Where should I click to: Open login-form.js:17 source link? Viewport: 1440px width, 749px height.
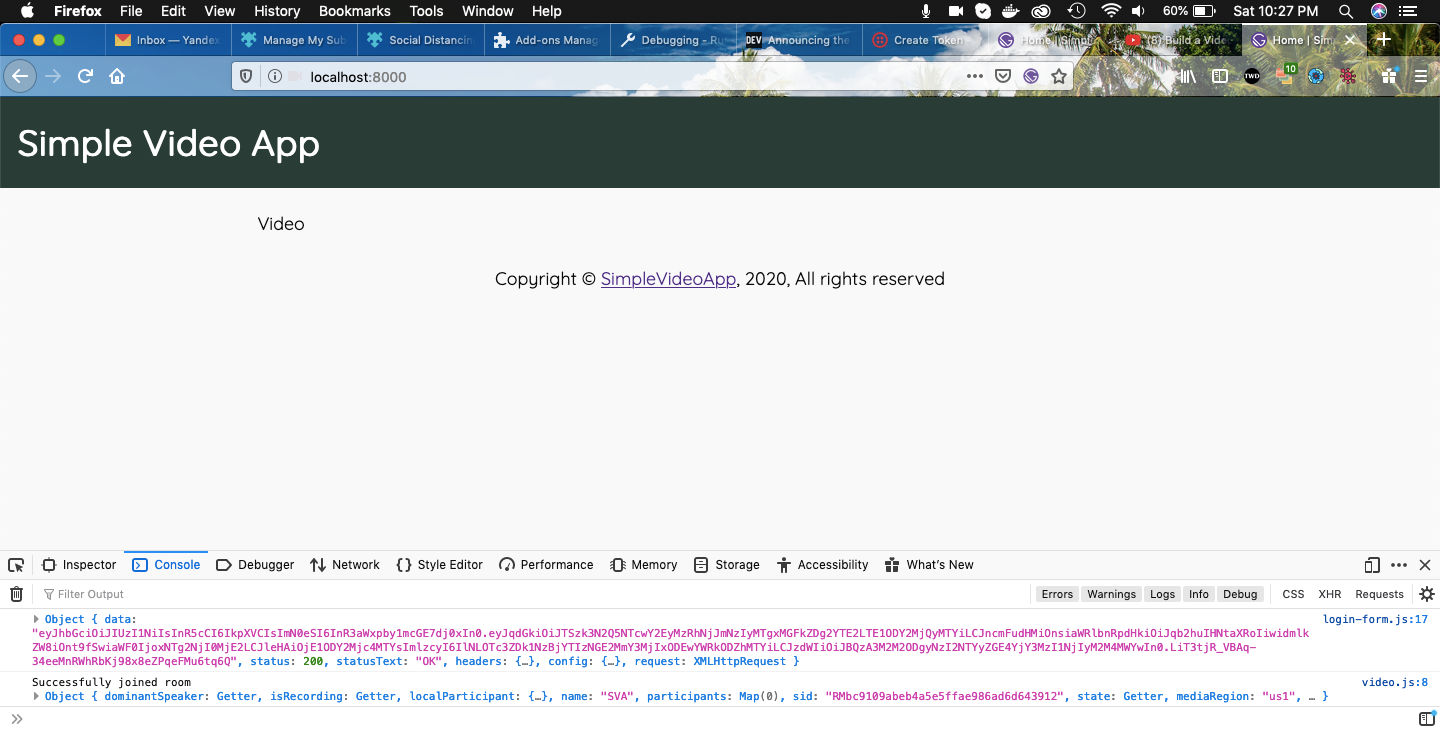coord(1375,620)
